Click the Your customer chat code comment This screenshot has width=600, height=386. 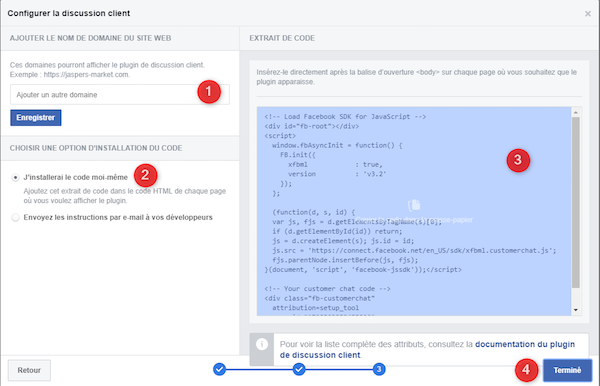click(327, 288)
